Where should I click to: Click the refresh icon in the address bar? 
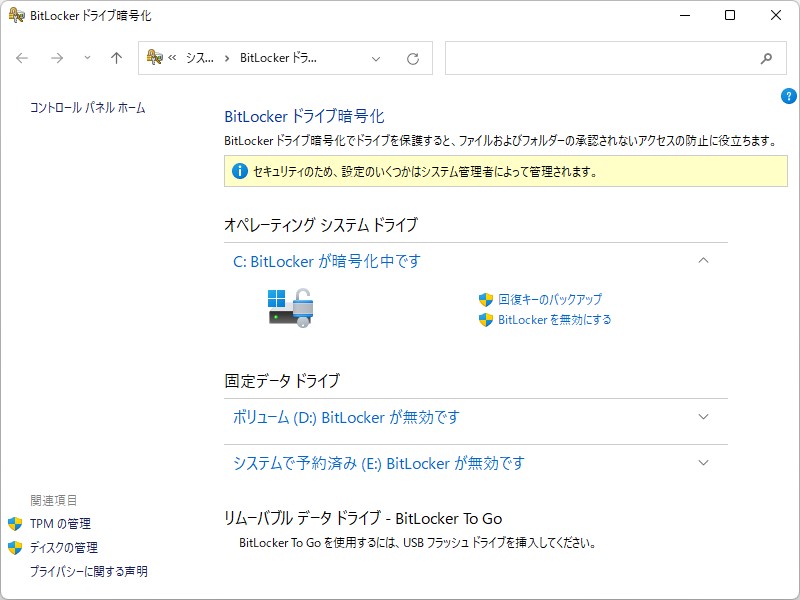pos(411,58)
